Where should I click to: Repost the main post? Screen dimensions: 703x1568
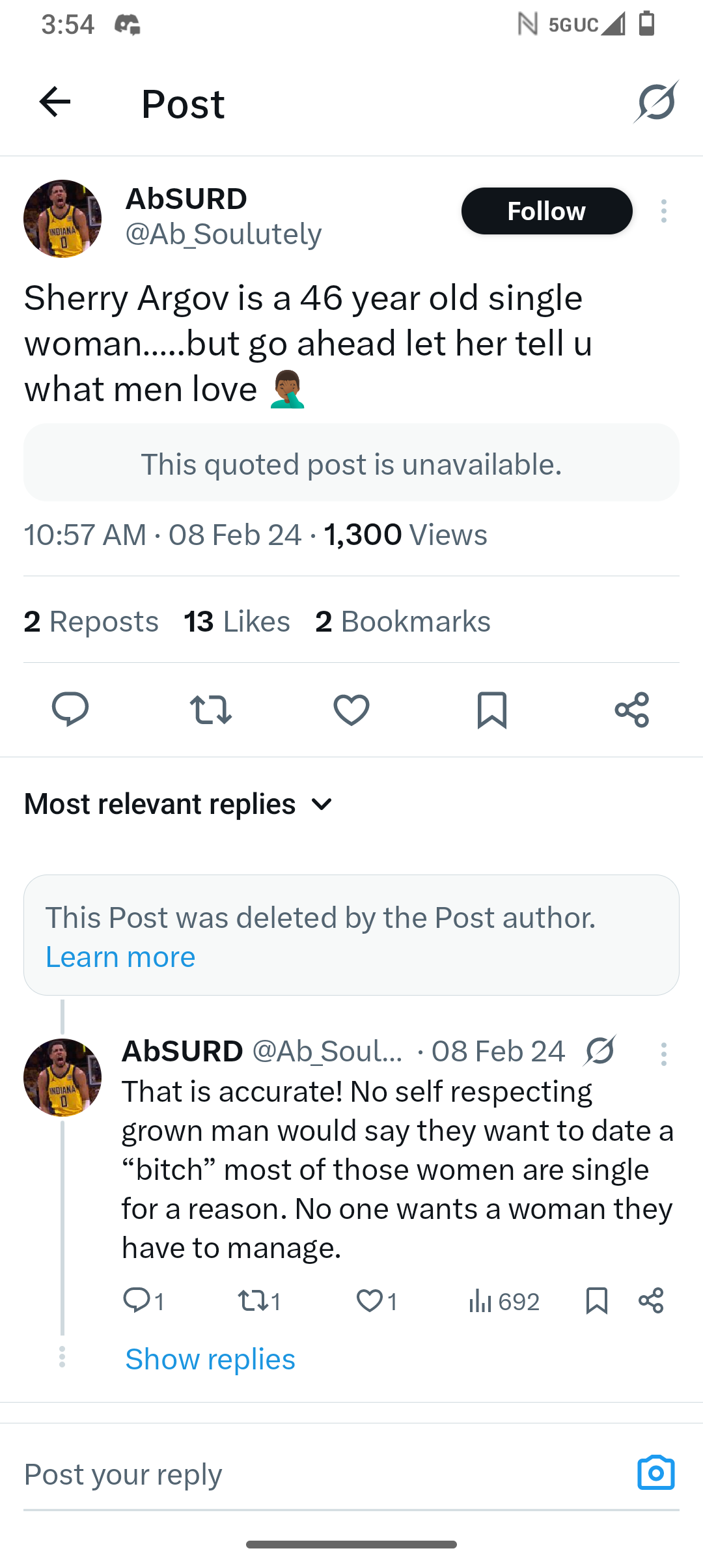click(x=211, y=709)
